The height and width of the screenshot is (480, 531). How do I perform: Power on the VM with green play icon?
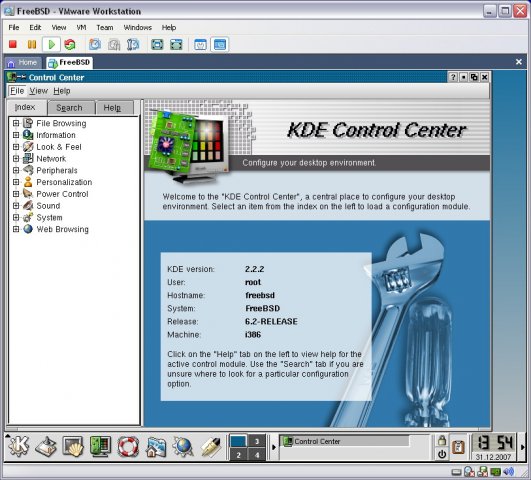pos(51,44)
